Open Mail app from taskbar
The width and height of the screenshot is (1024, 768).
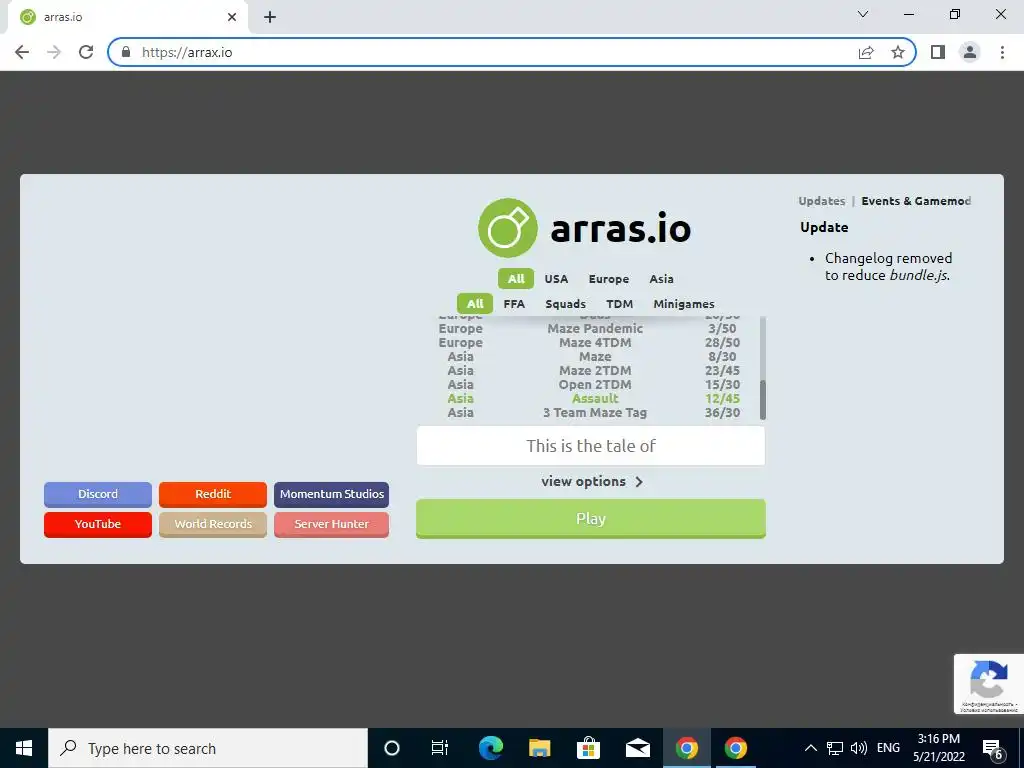(x=637, y=748)
